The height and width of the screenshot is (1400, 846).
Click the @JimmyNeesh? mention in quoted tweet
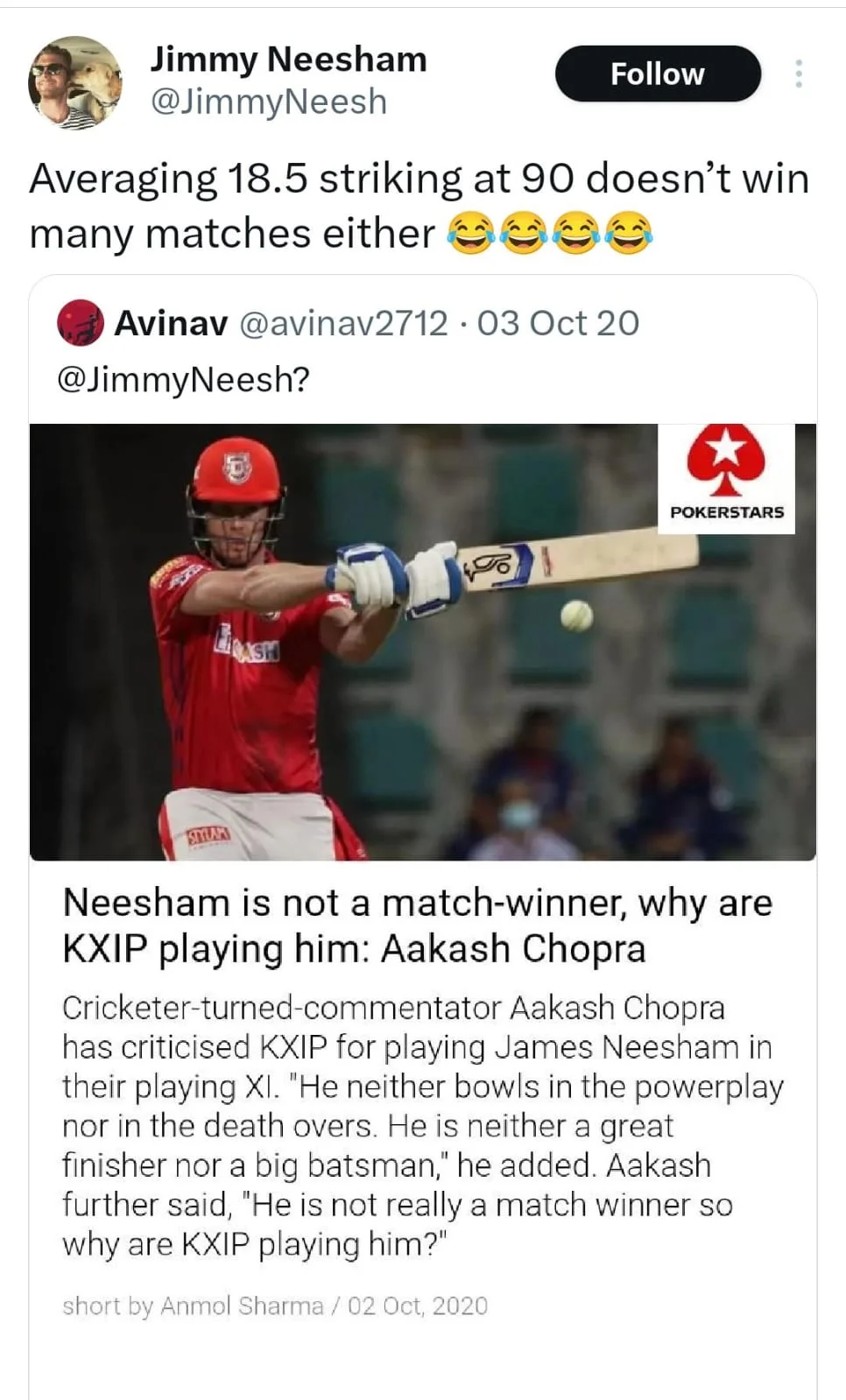click(x=183, y=379)
